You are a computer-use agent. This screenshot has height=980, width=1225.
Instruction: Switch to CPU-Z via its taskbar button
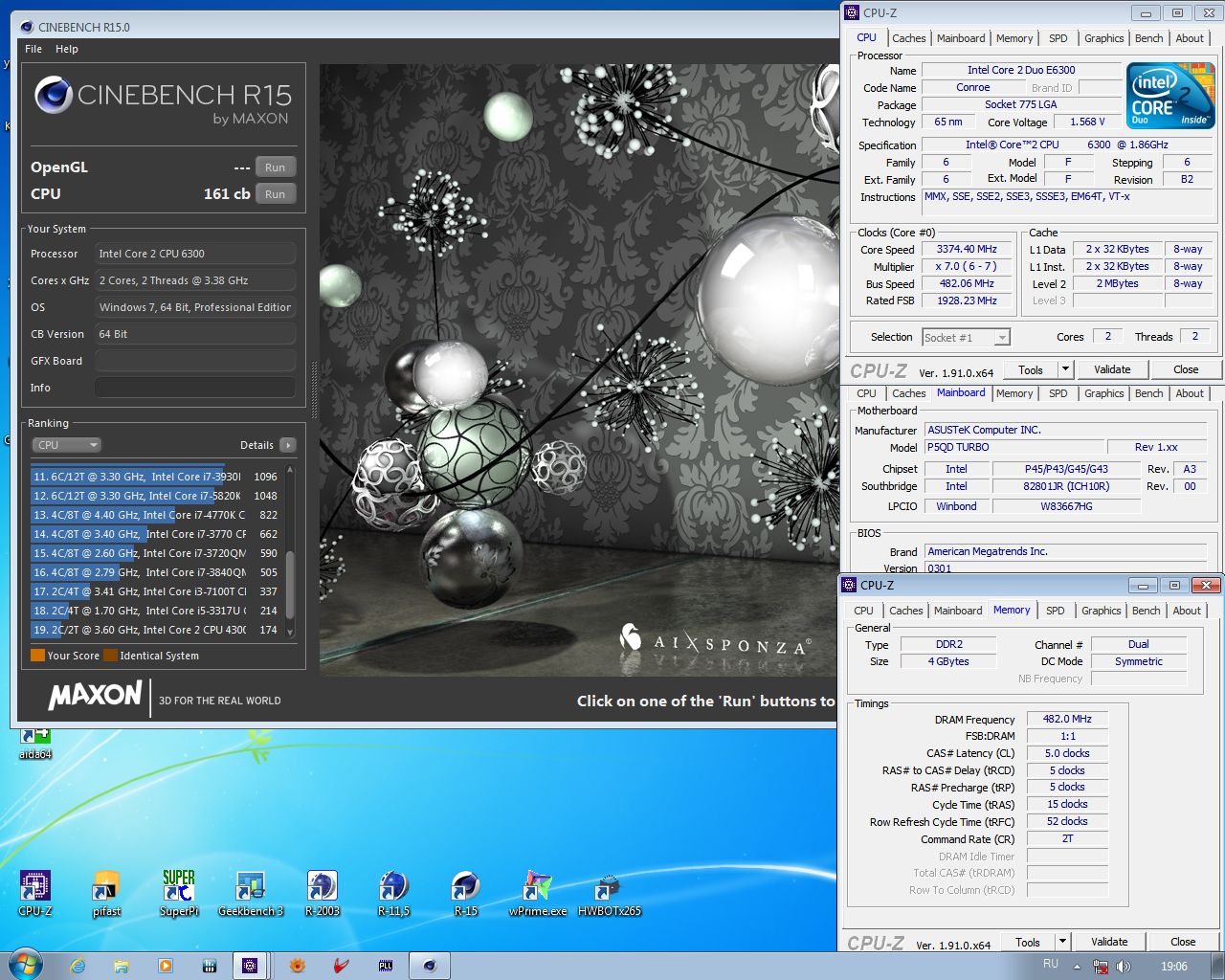[250, 966]
